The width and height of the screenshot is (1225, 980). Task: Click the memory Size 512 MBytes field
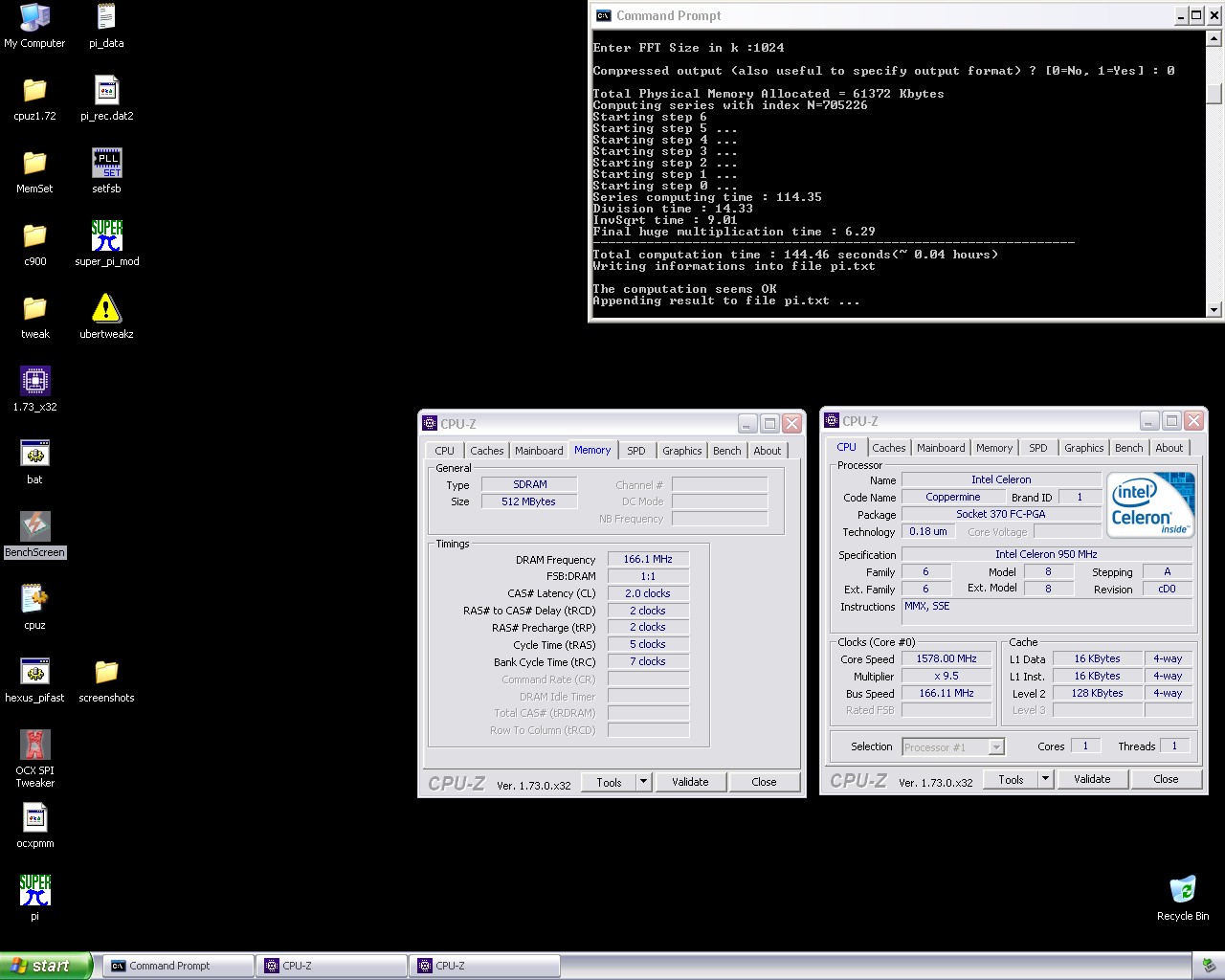tap(529, 501)
